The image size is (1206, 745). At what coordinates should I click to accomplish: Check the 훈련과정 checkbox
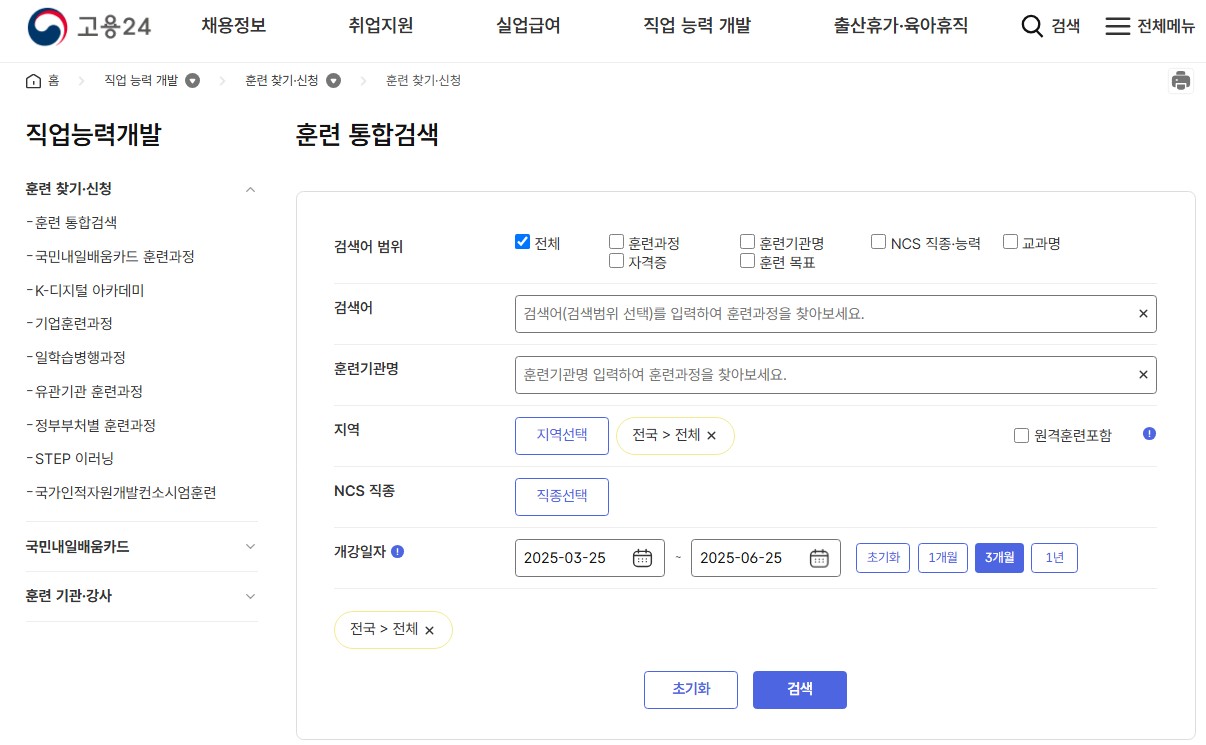click(x=616, y=240)
